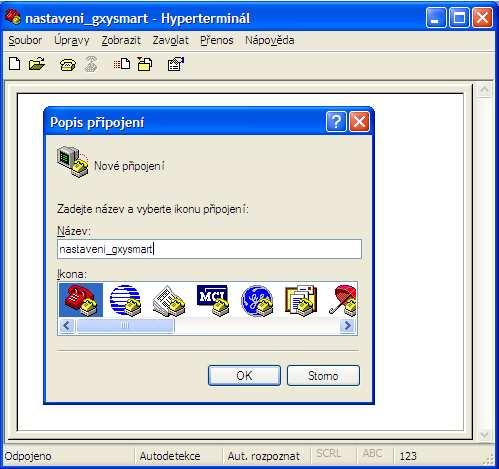499x469 pixels.
Task: Click the dialog help question mark button
Action: click(x=336, y=122)
